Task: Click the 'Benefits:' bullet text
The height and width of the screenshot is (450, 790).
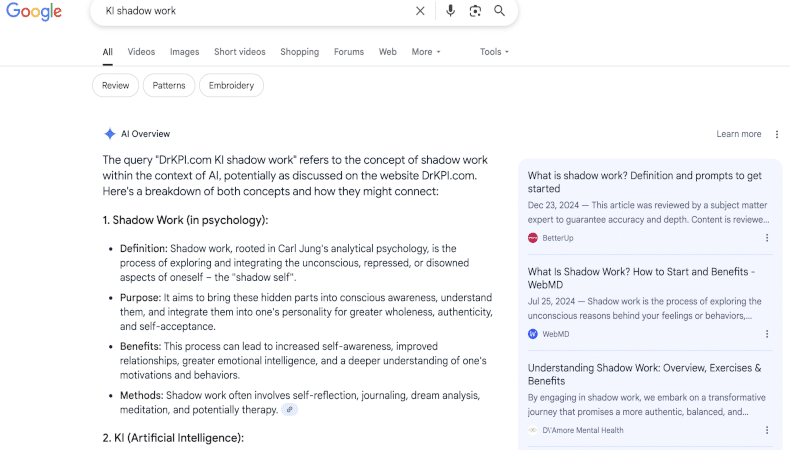Action: pyautogui.click(x=141, y=346)
